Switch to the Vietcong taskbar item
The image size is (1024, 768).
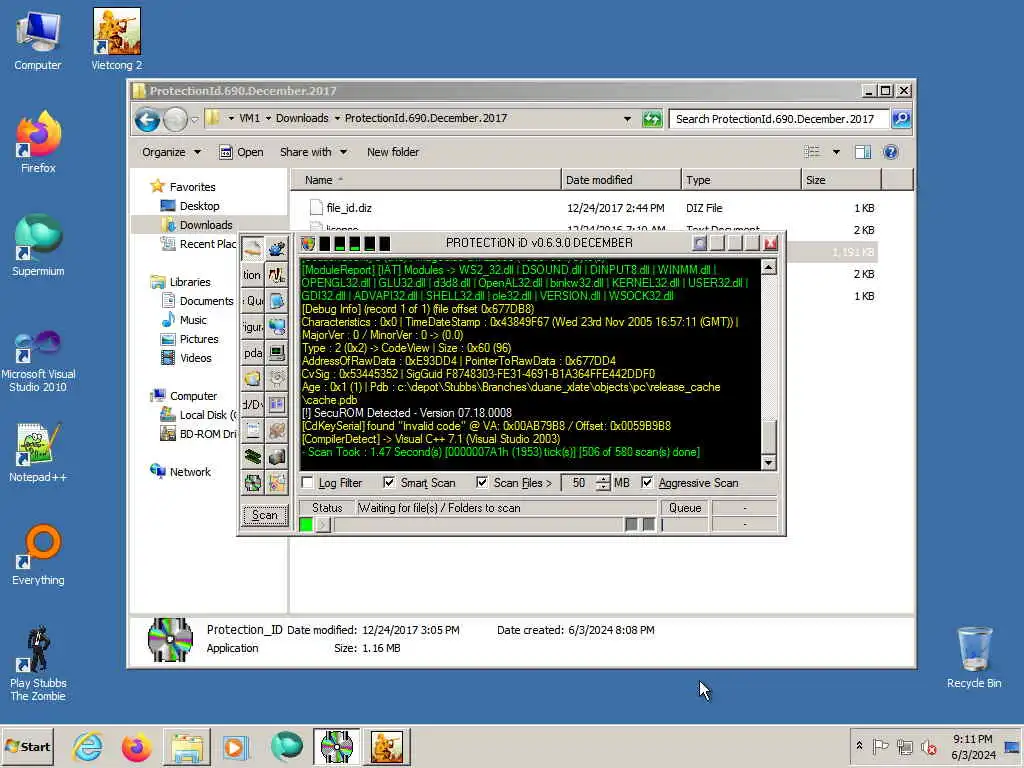[x=387, y=746]
